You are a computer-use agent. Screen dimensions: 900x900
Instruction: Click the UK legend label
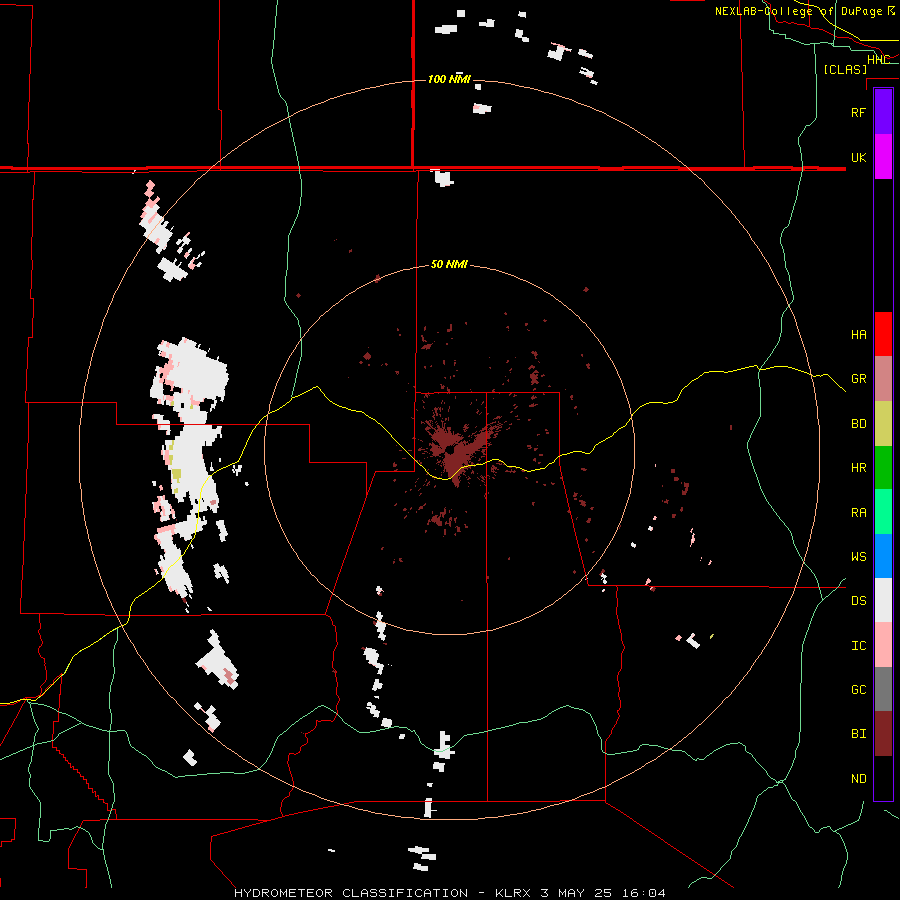tap(859, 157)
